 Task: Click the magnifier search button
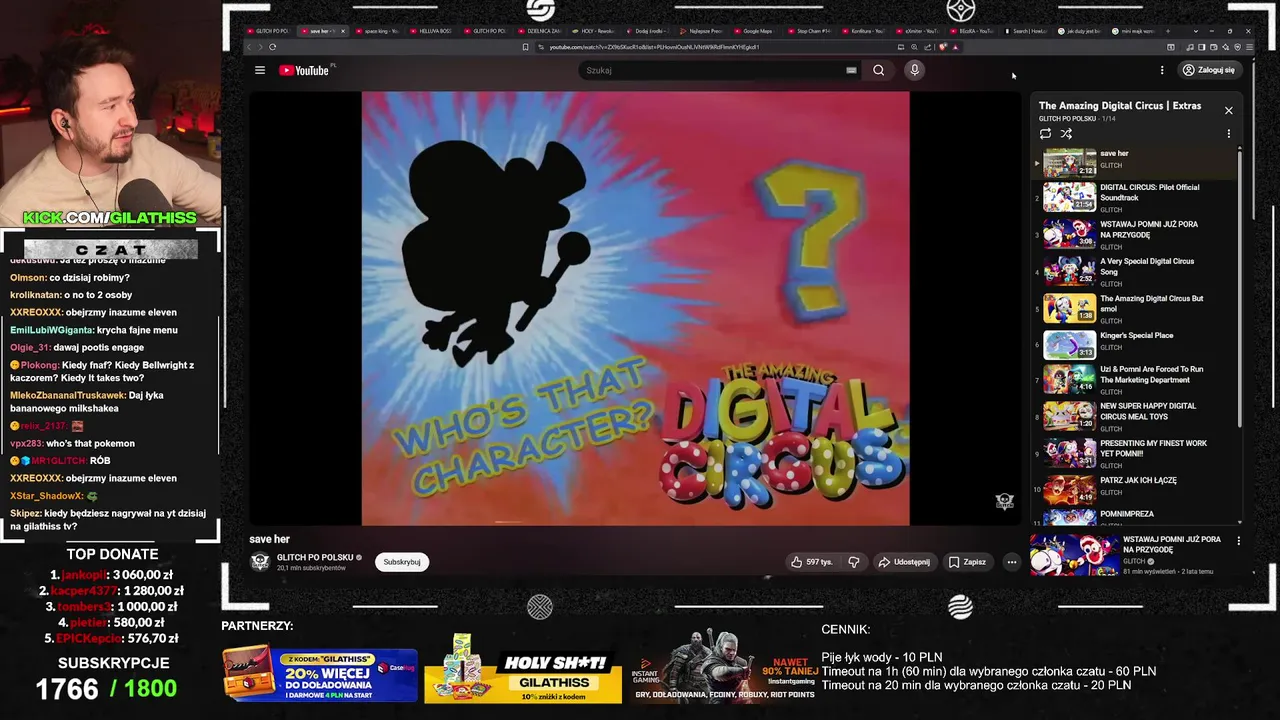click(x=878, y=70)
